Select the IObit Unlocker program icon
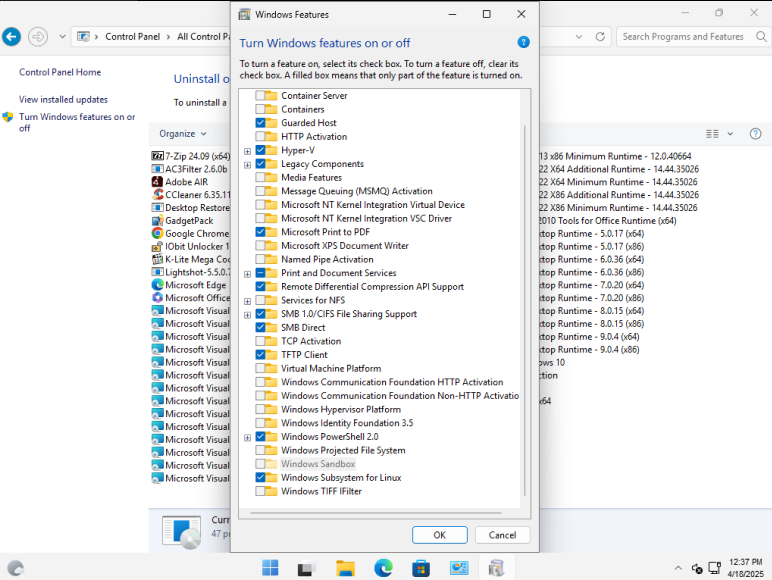The image size is (772, 580). point(158,246)
